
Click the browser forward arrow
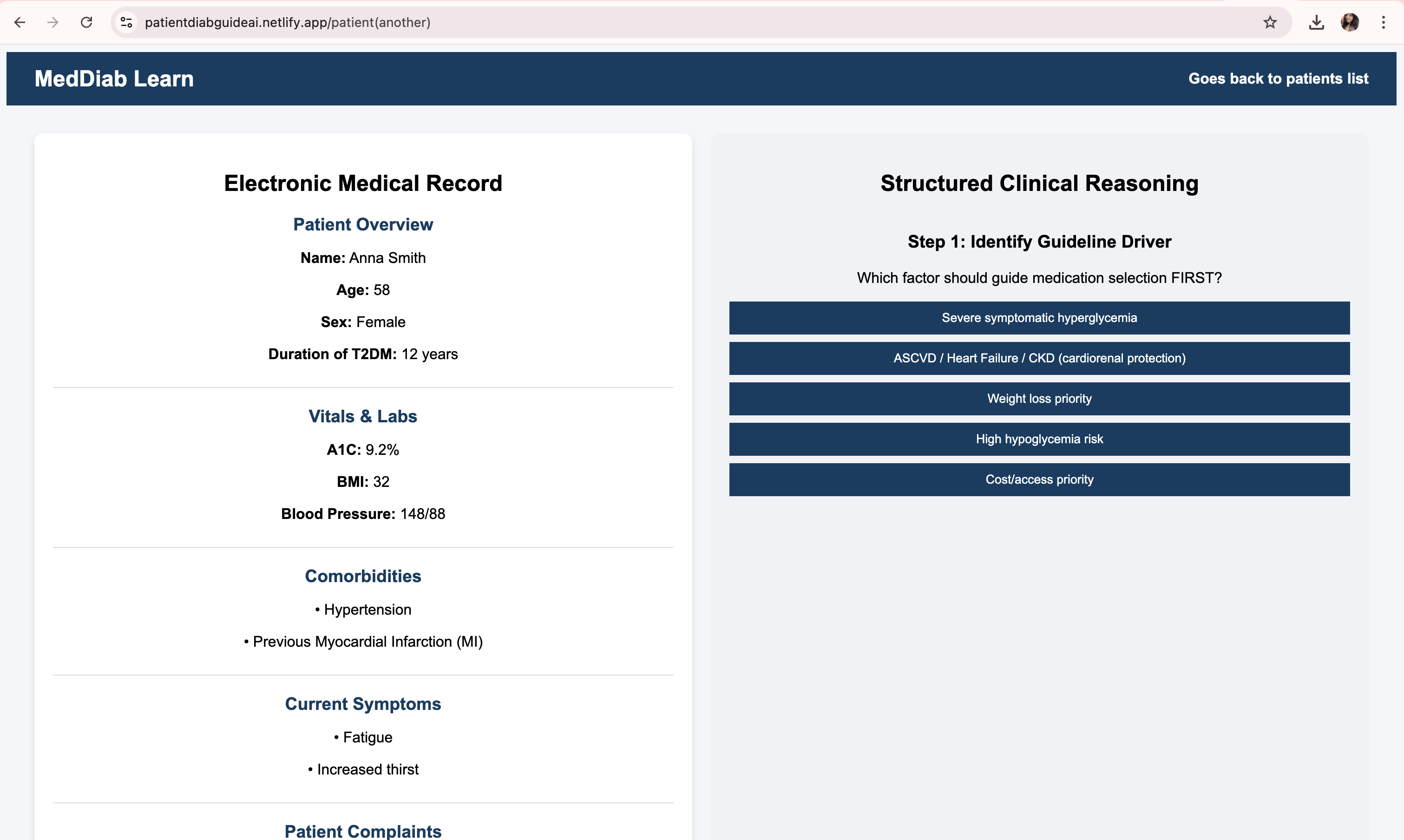pyautogui.click(x=52, y=22)
